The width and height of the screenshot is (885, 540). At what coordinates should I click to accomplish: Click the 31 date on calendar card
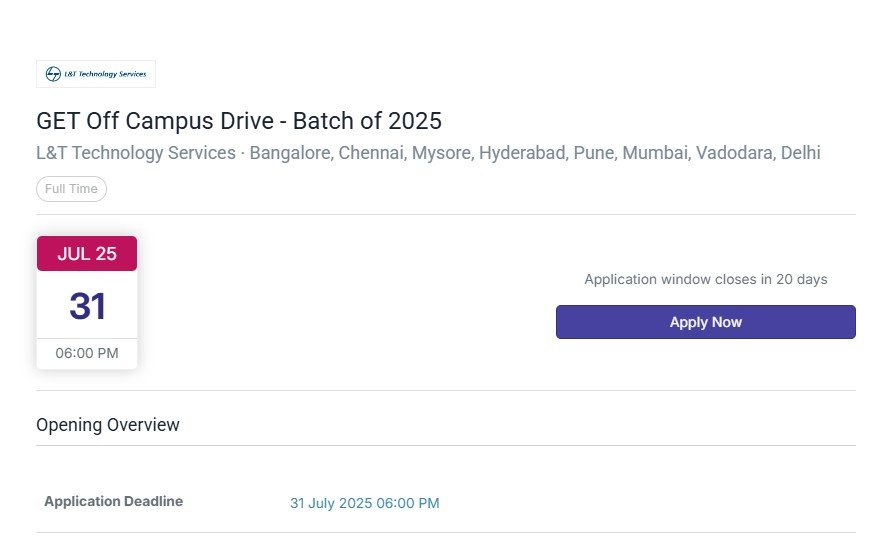coord(87,306)
